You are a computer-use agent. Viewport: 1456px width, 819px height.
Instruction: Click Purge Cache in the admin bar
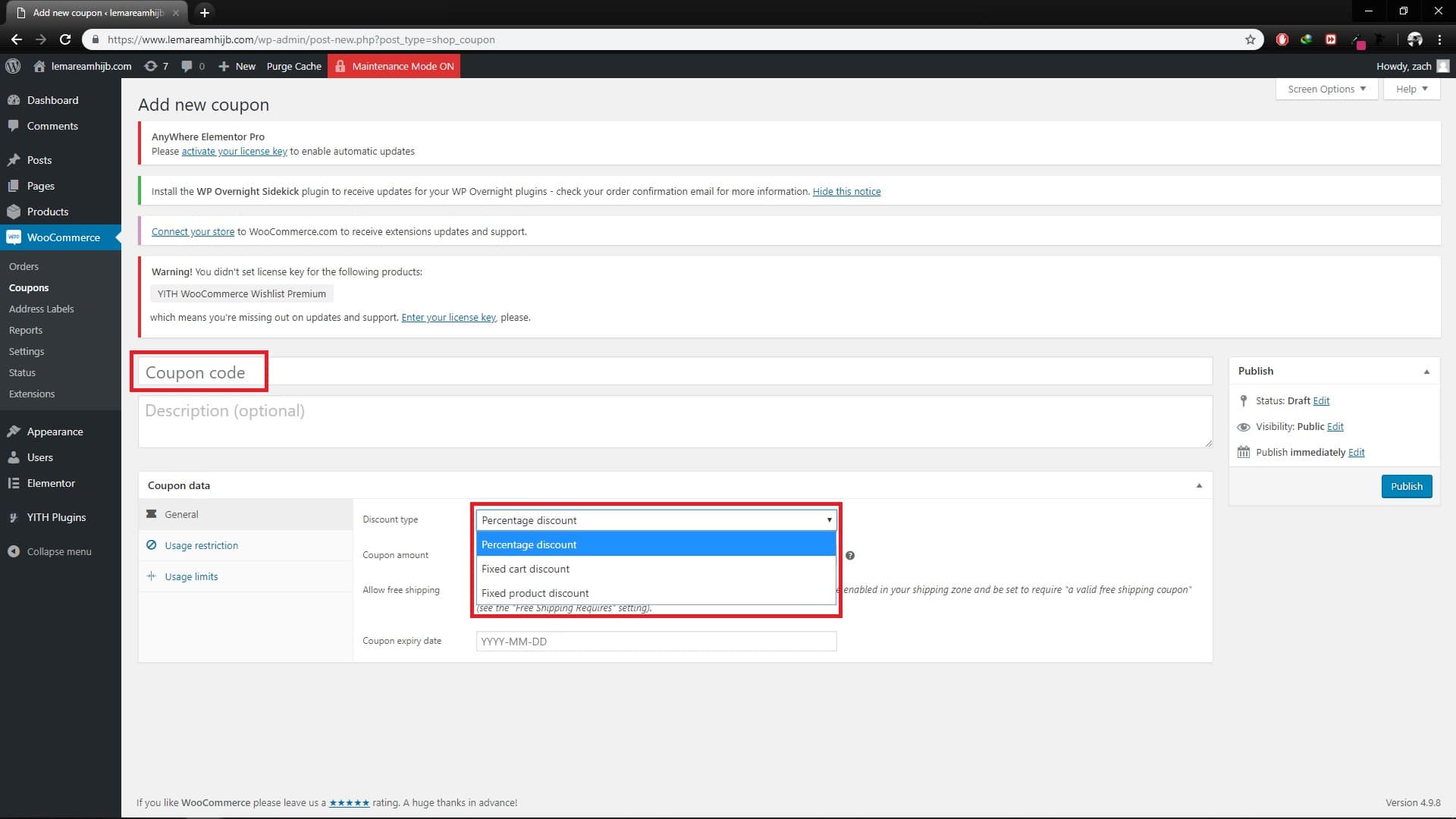pyautogui.click(x=293, y=66)
